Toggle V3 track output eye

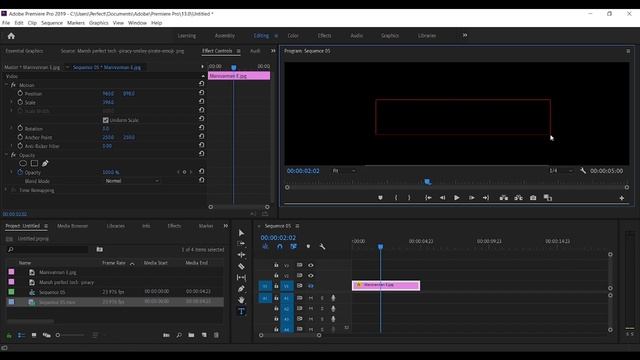311,265
